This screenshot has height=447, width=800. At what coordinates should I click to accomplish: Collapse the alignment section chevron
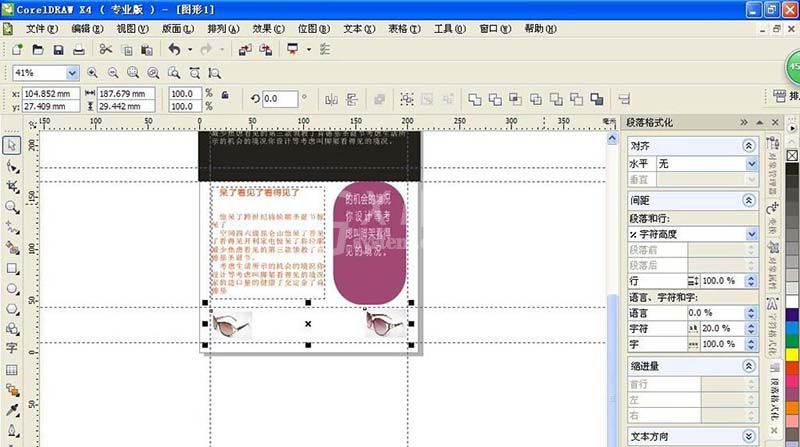[748, 146]
